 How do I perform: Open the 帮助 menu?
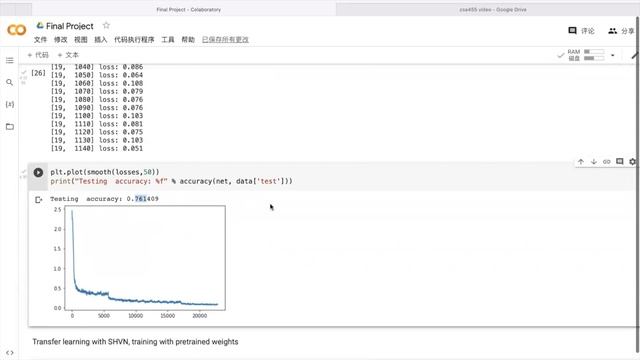coord(188,40)
